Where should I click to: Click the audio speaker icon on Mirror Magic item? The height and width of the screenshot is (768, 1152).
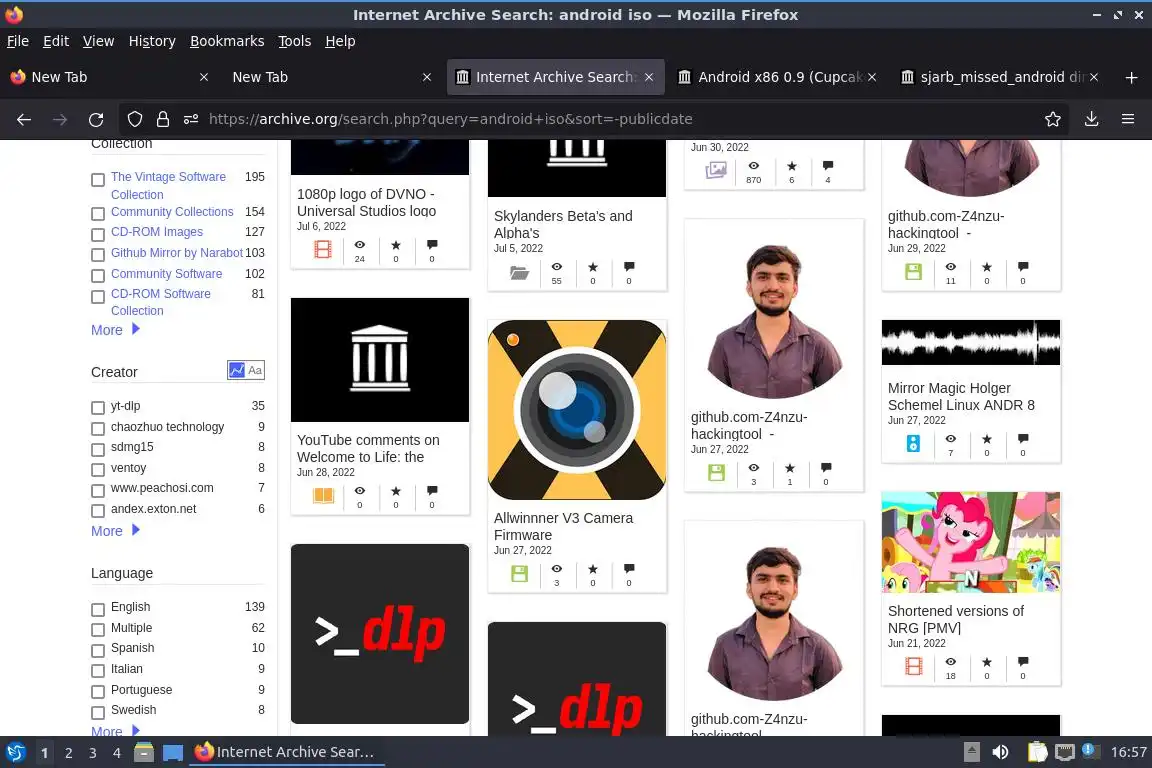(x=913, y=443)
